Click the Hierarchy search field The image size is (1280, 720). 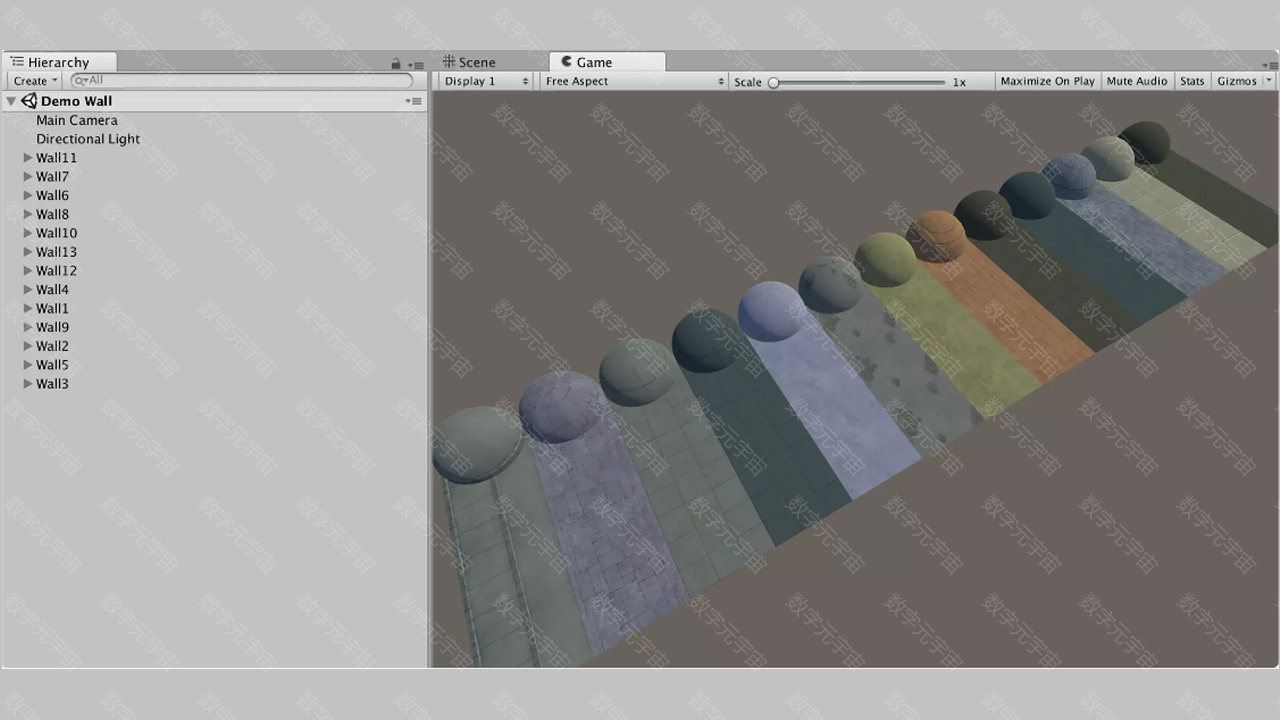point(242,80)
